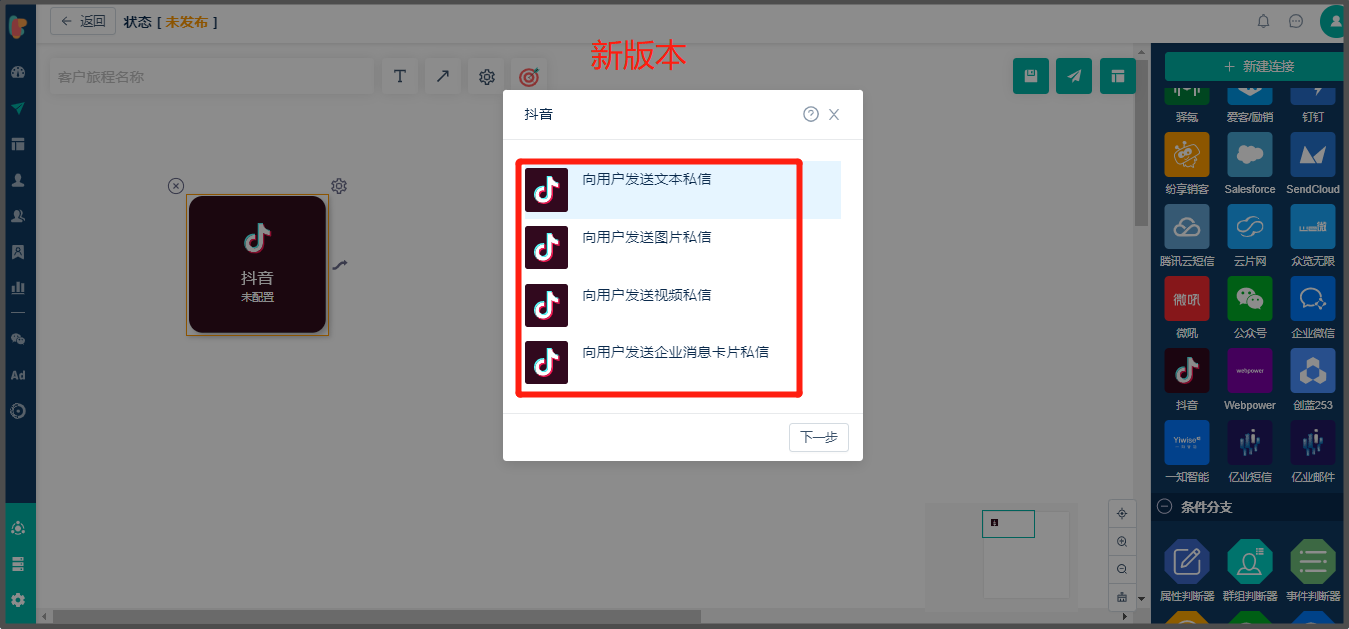Publish the journey with paper plane icon
This screenshot has height=629, width=1349.
click(x=1074, y=76)
